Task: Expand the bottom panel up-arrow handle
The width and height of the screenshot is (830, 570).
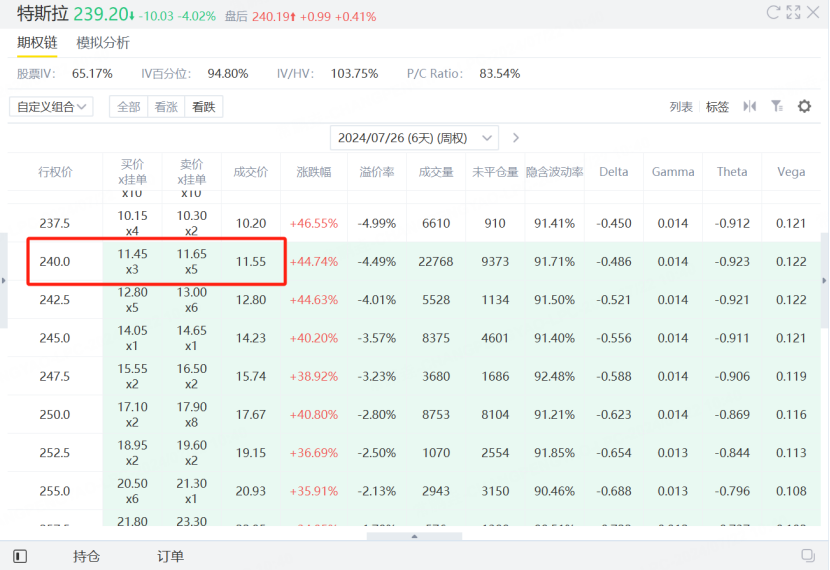Action: pyautogui.click(x=414, y=537)
